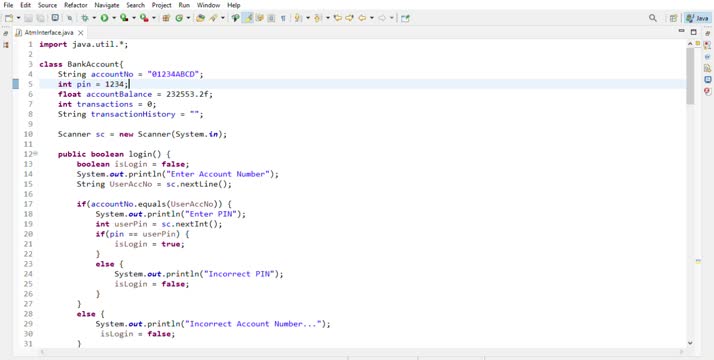Toggle Mark Occurrences highlighter button
This screenshot has width=714, height=360.
pyautogui.click(x=248, y=18)
